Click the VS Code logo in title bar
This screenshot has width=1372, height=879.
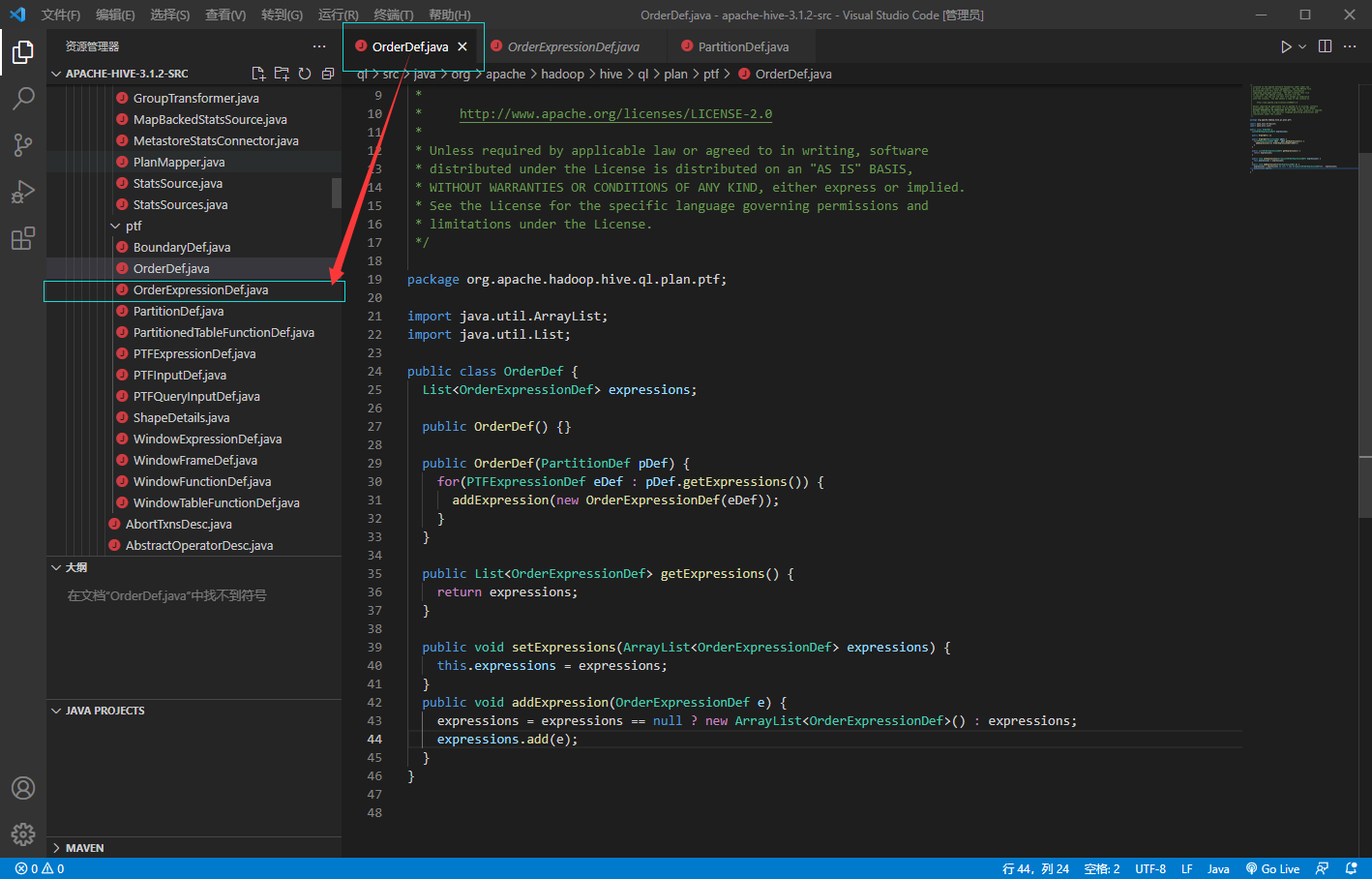point(17,15)
